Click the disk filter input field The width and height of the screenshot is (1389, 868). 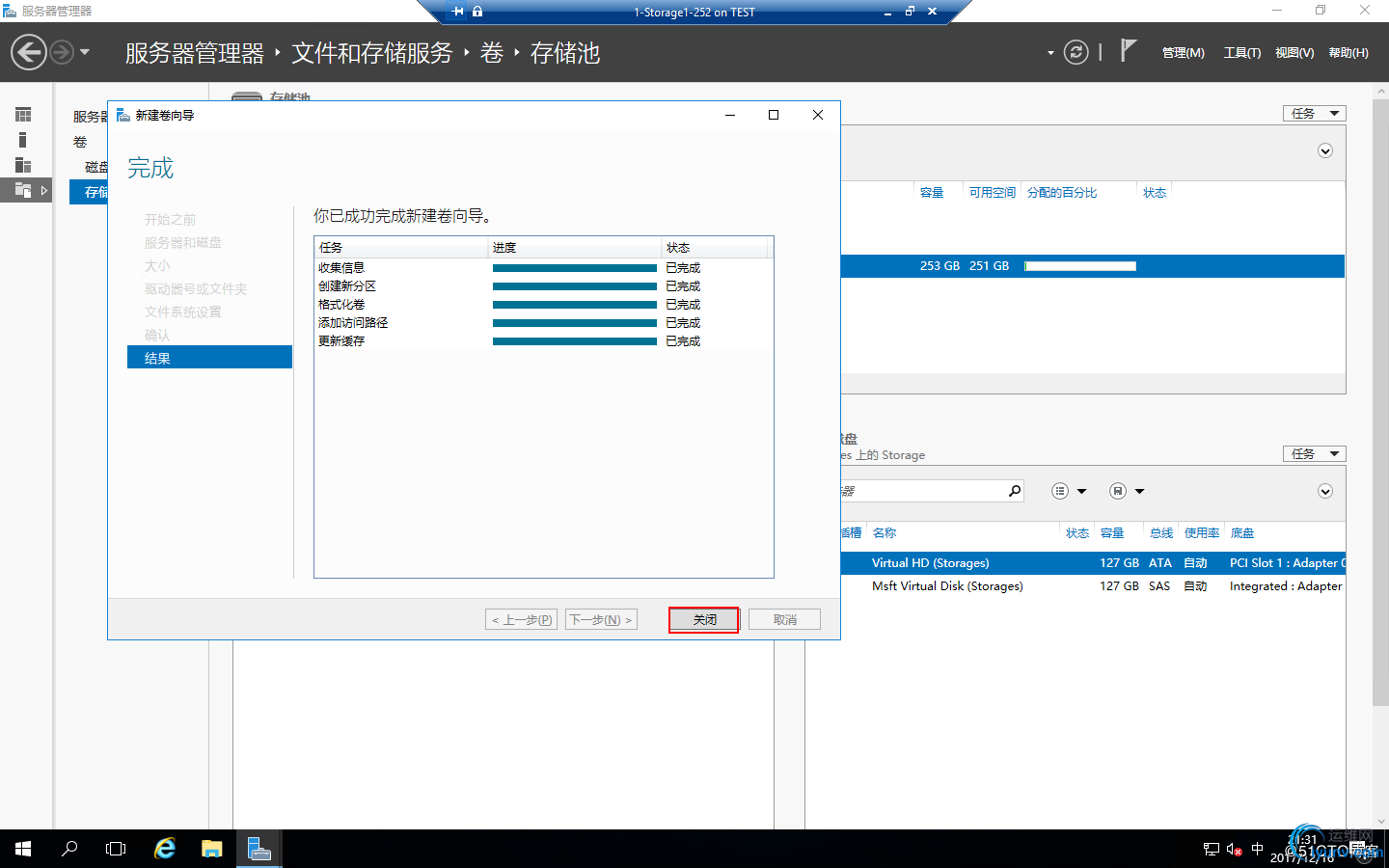coord(921,491)
